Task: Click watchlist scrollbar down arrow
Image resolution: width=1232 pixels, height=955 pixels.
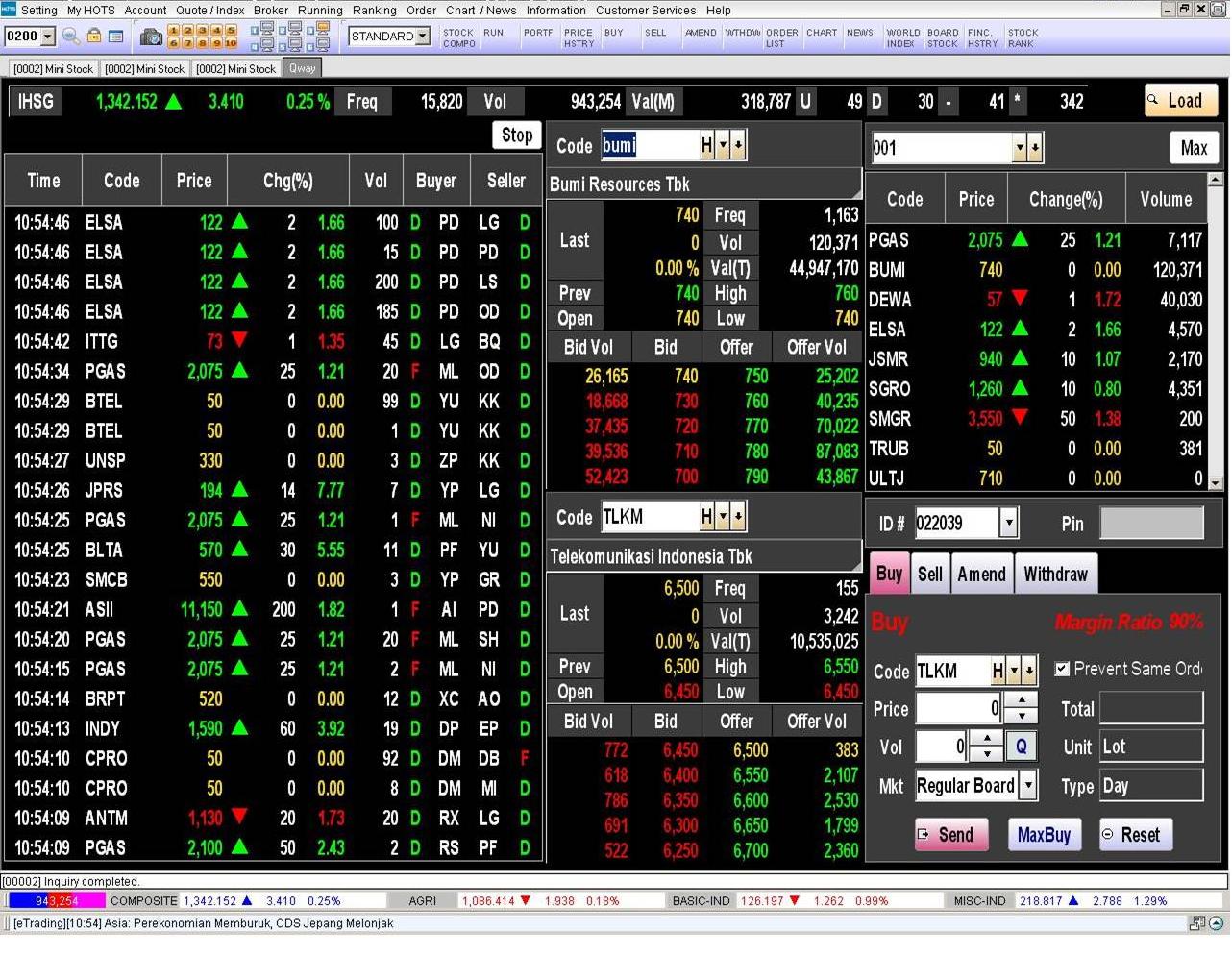Action: click(x=1215, y=483)
